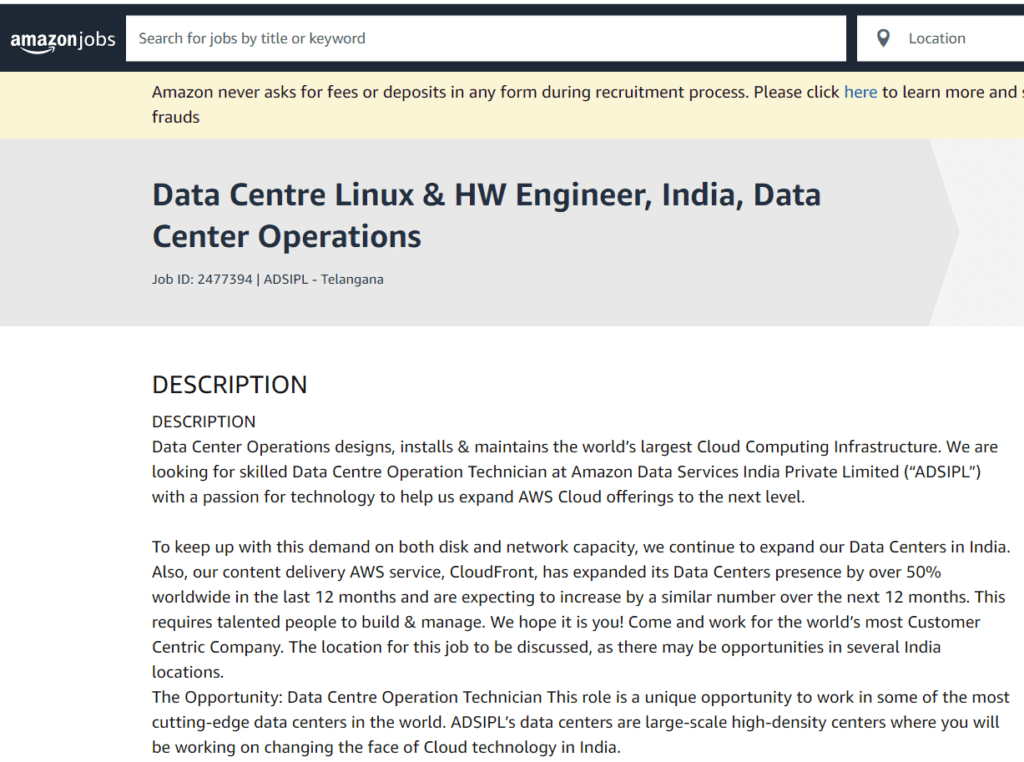
Task: Click the word 'frauds' in the banner
Action: 174,116
